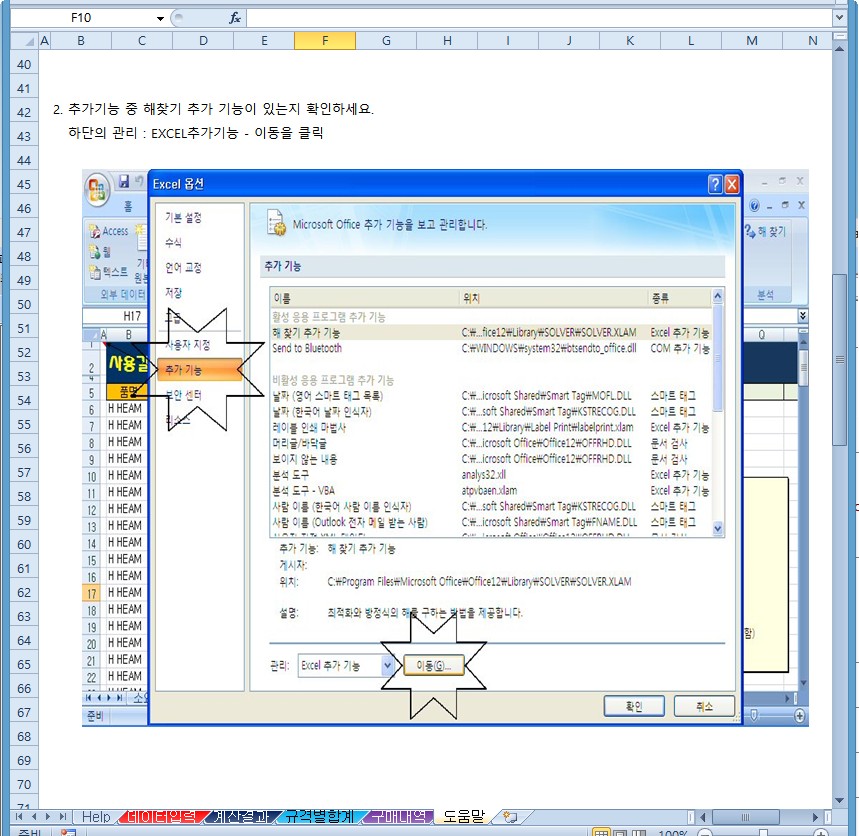Switch to the 규격별합계 sheet tab
Screen dimensions: 859x836
pyautogui.click(x=320, y=817)
